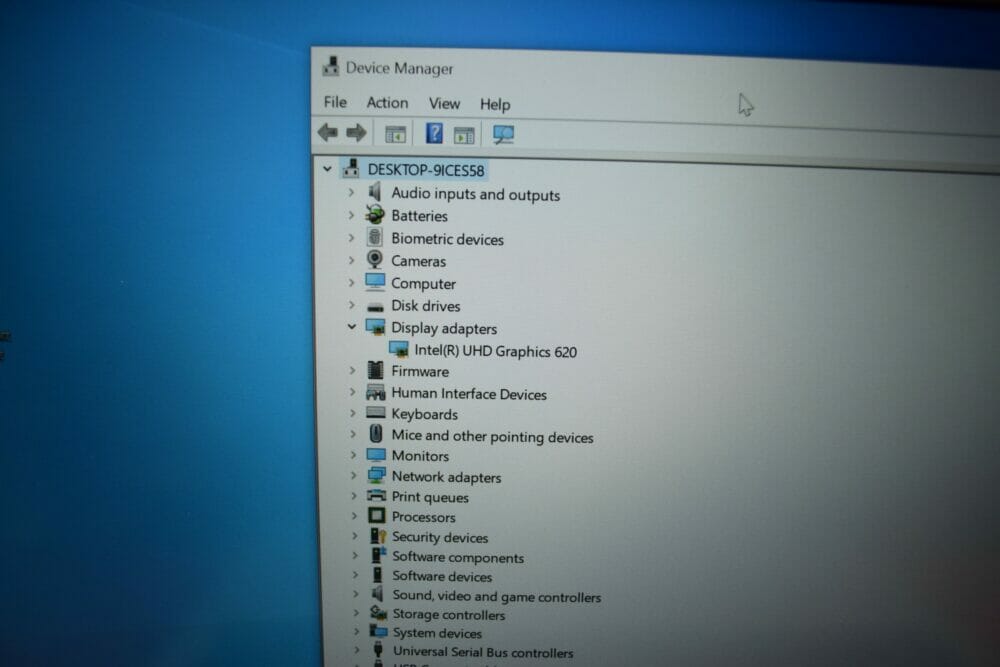The height and width of the screenshot is (667, 1000).
Task: Select the Security devices label
Action: click(x=440, y=538)
